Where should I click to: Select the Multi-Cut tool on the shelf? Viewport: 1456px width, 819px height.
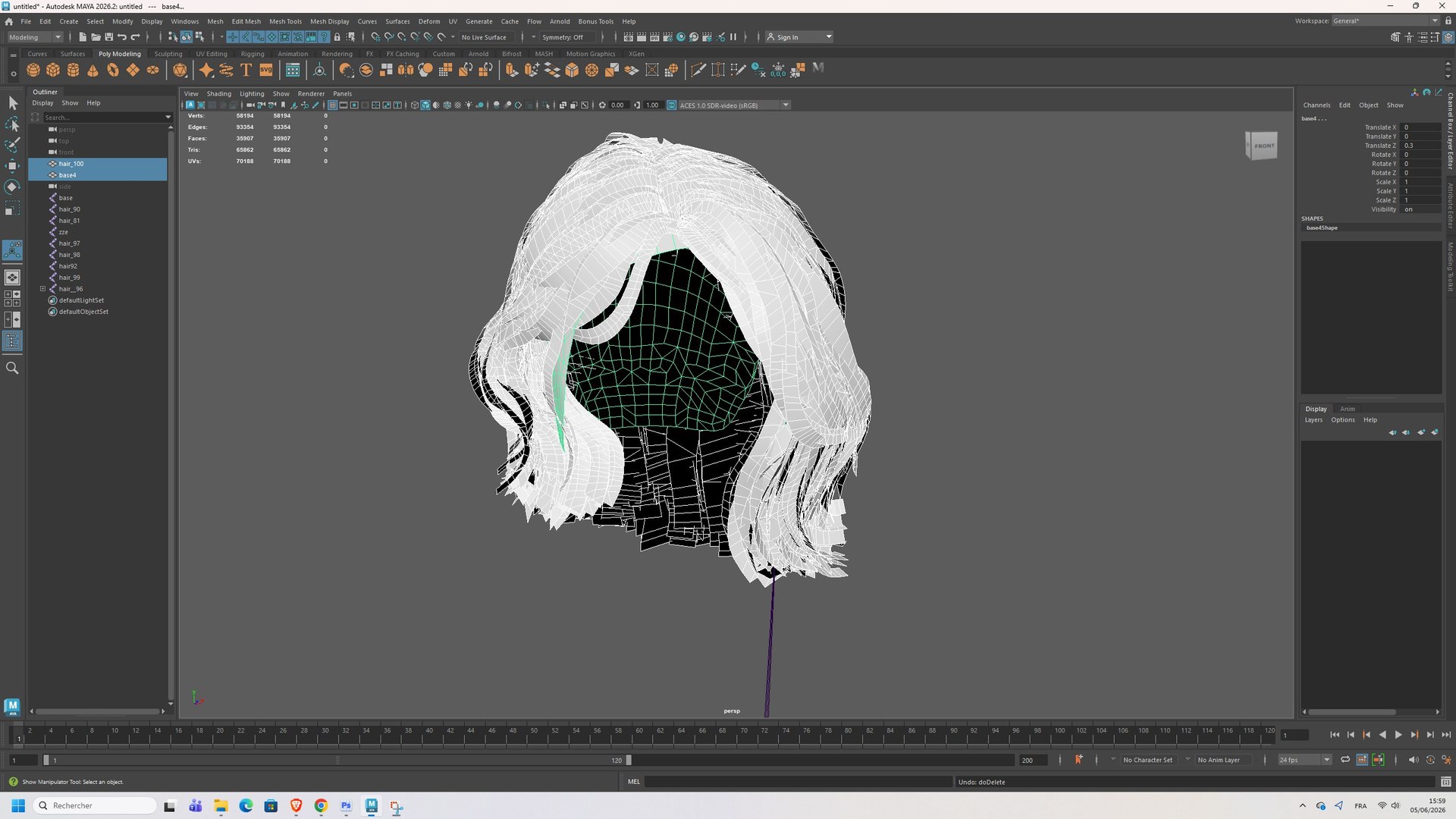click(x=698, y=70)
